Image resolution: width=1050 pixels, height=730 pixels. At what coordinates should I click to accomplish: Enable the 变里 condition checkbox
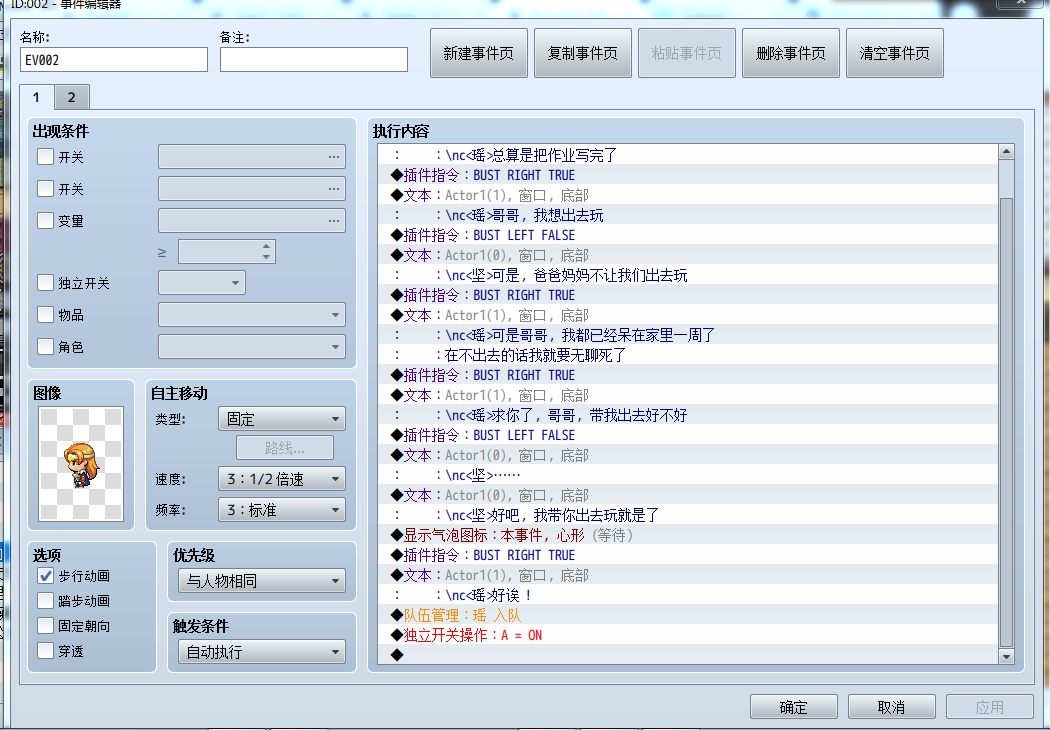[x=46, y=220]
